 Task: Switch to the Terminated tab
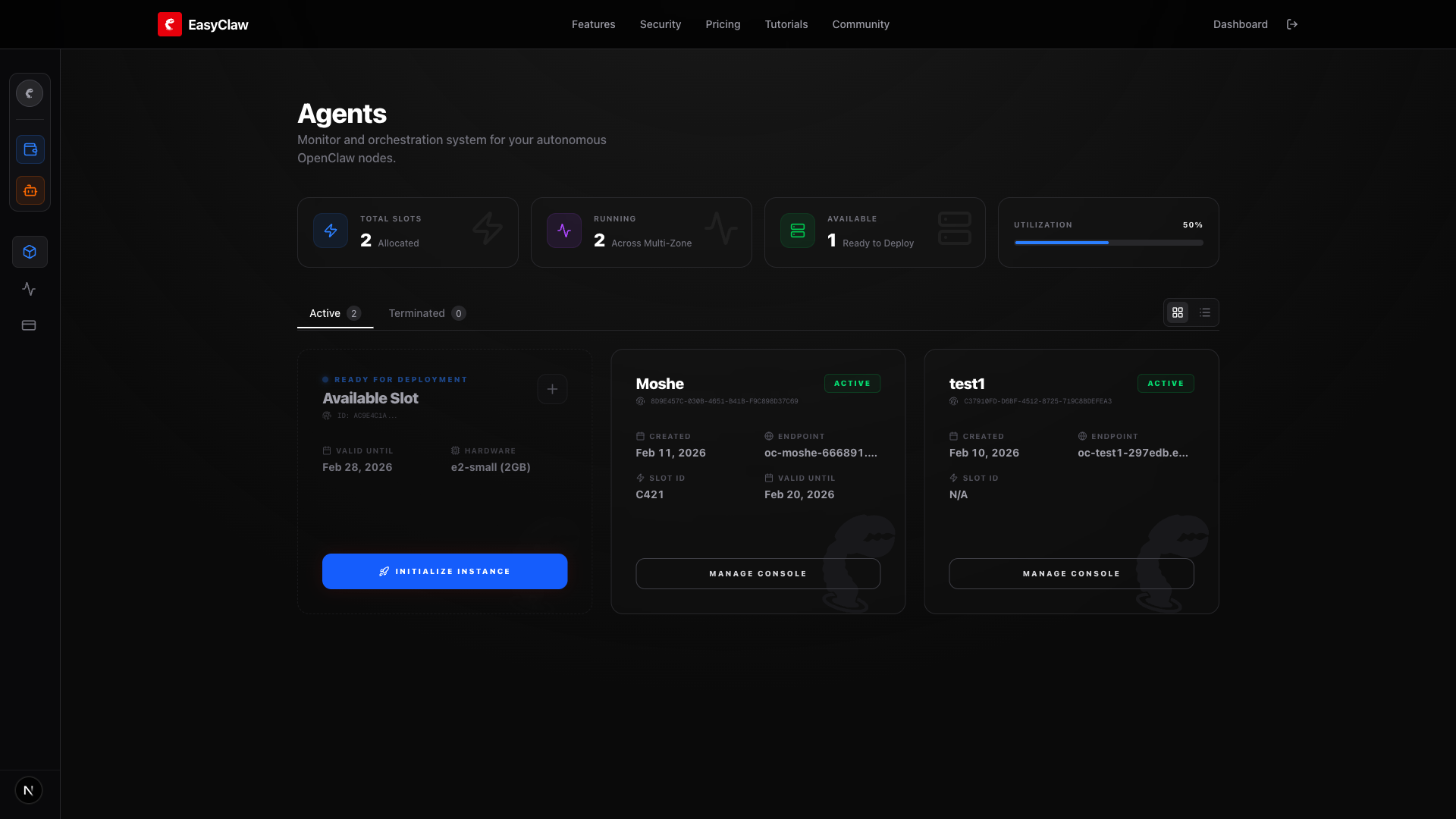426,312
